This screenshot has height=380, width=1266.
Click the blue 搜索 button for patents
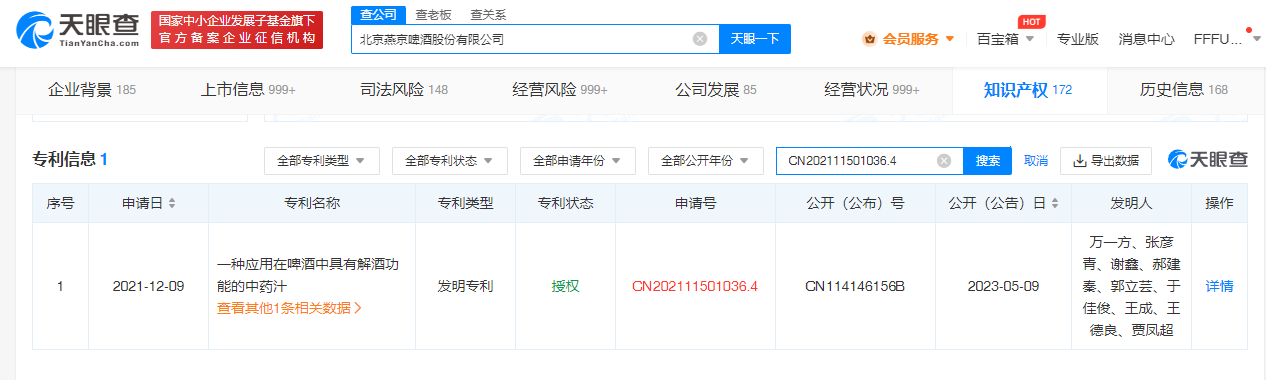pos(988,160)
